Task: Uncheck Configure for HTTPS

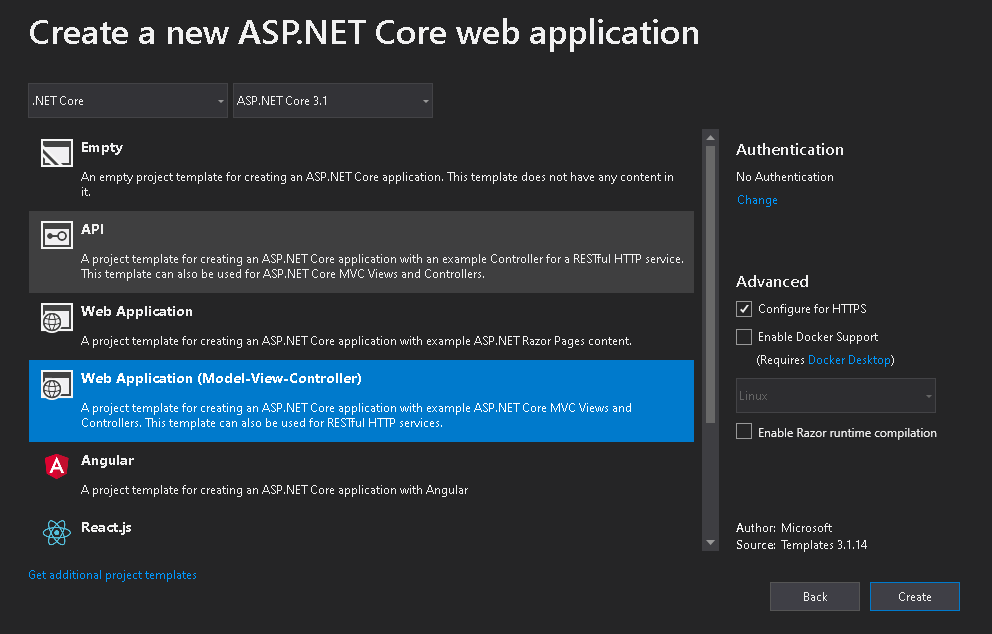Action: point(744,309)
